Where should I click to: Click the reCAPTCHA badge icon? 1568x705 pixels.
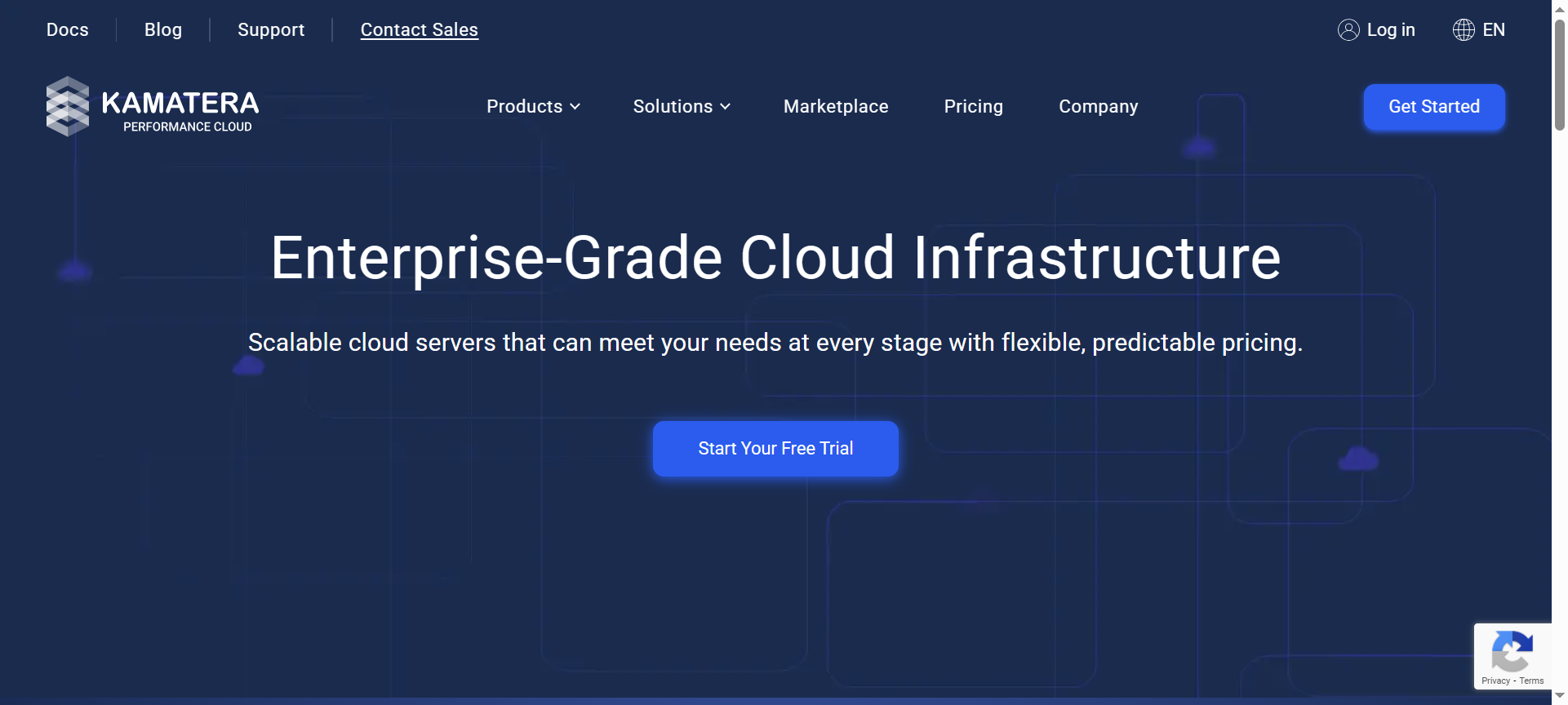[1512, 651]
